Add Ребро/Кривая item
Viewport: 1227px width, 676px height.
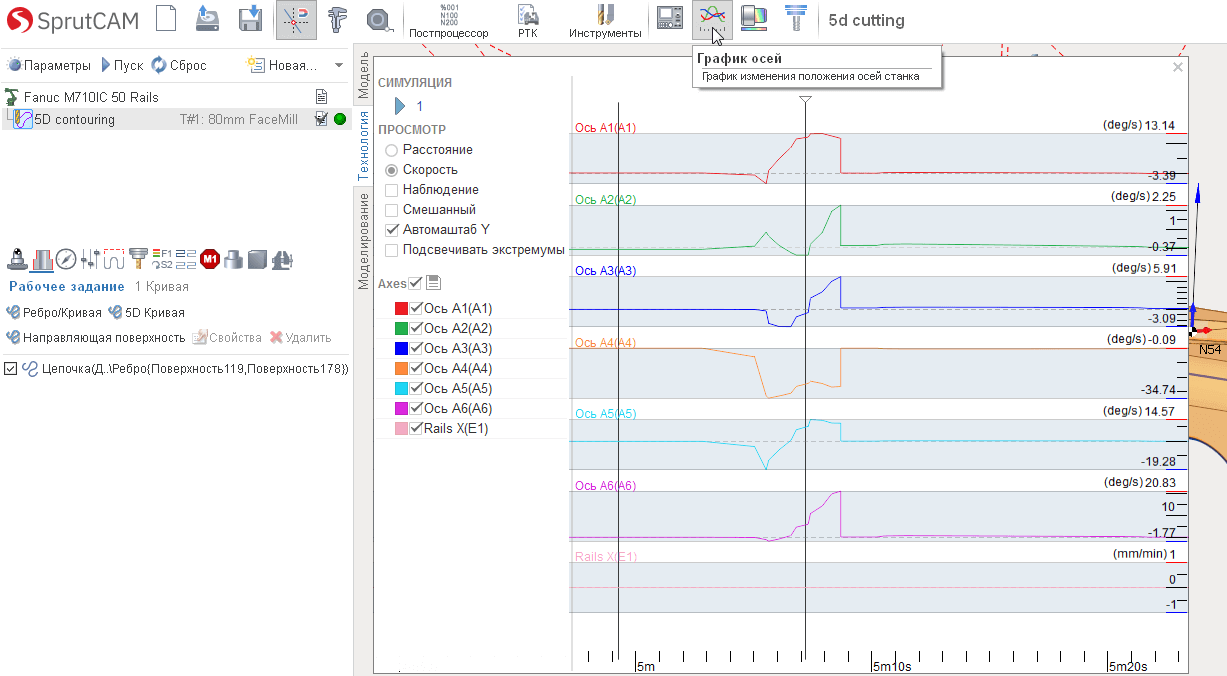point(54,312)
